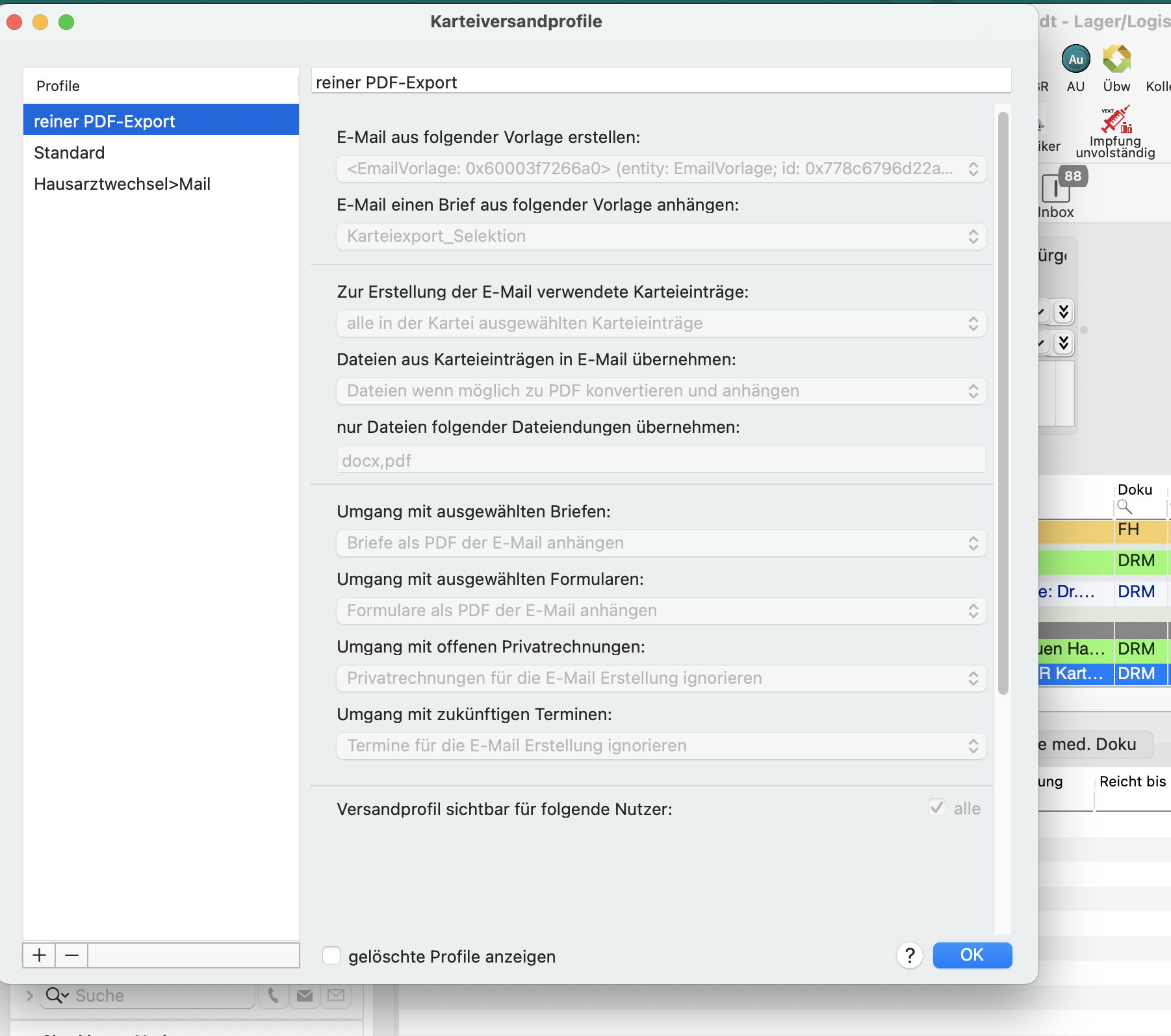
Task: Click the docx,pdf file extensions field
Action: click(x=661, y=460)
